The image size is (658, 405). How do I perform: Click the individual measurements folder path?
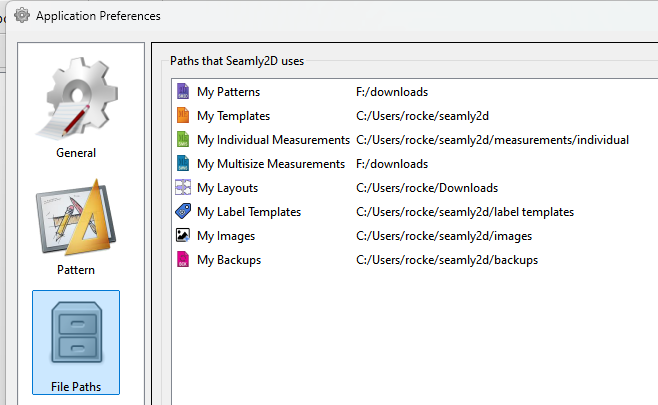[x=492, y=140]
